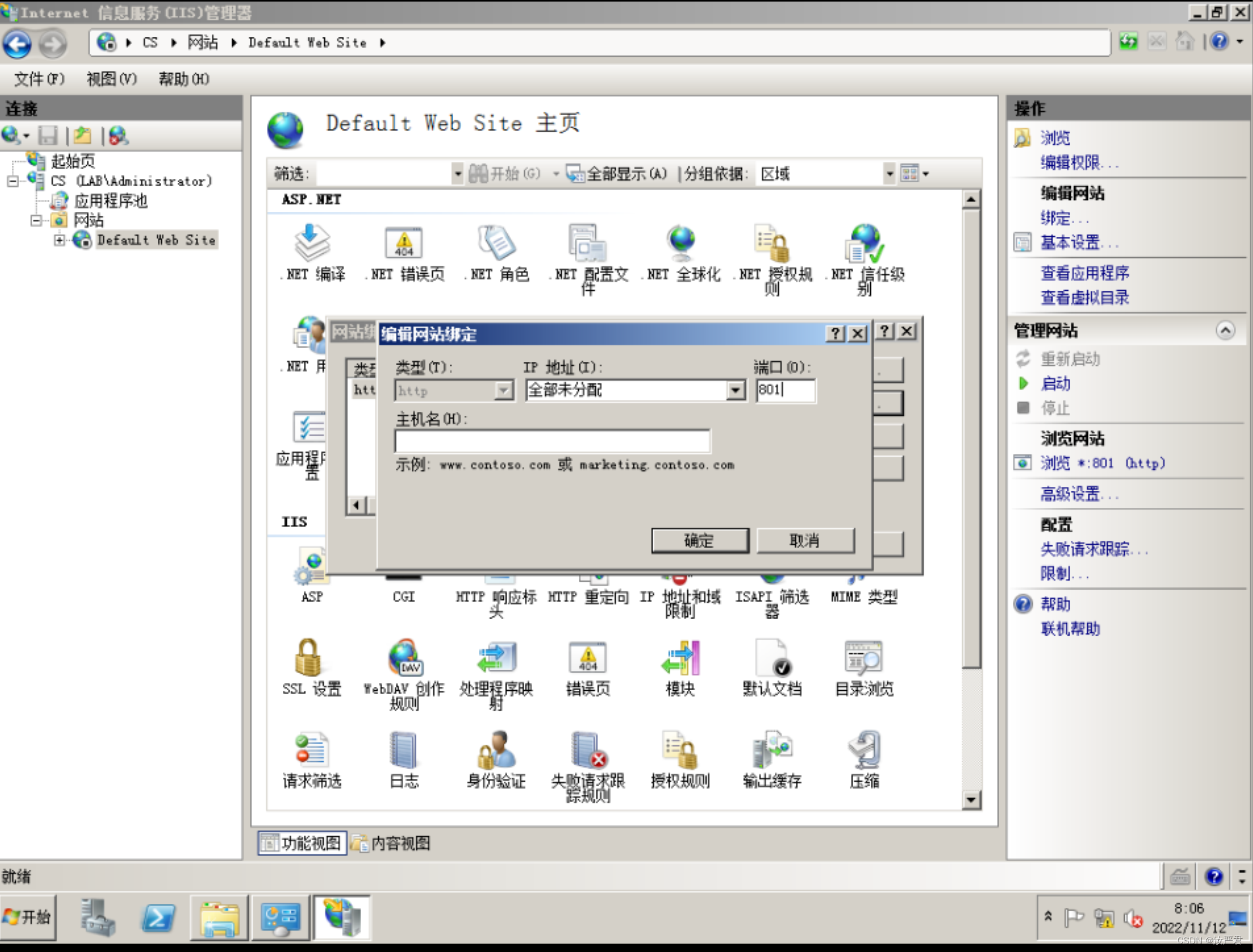Click the feature list scrollbar up arrow
The image size is (1253, 952).
(971, 199)
